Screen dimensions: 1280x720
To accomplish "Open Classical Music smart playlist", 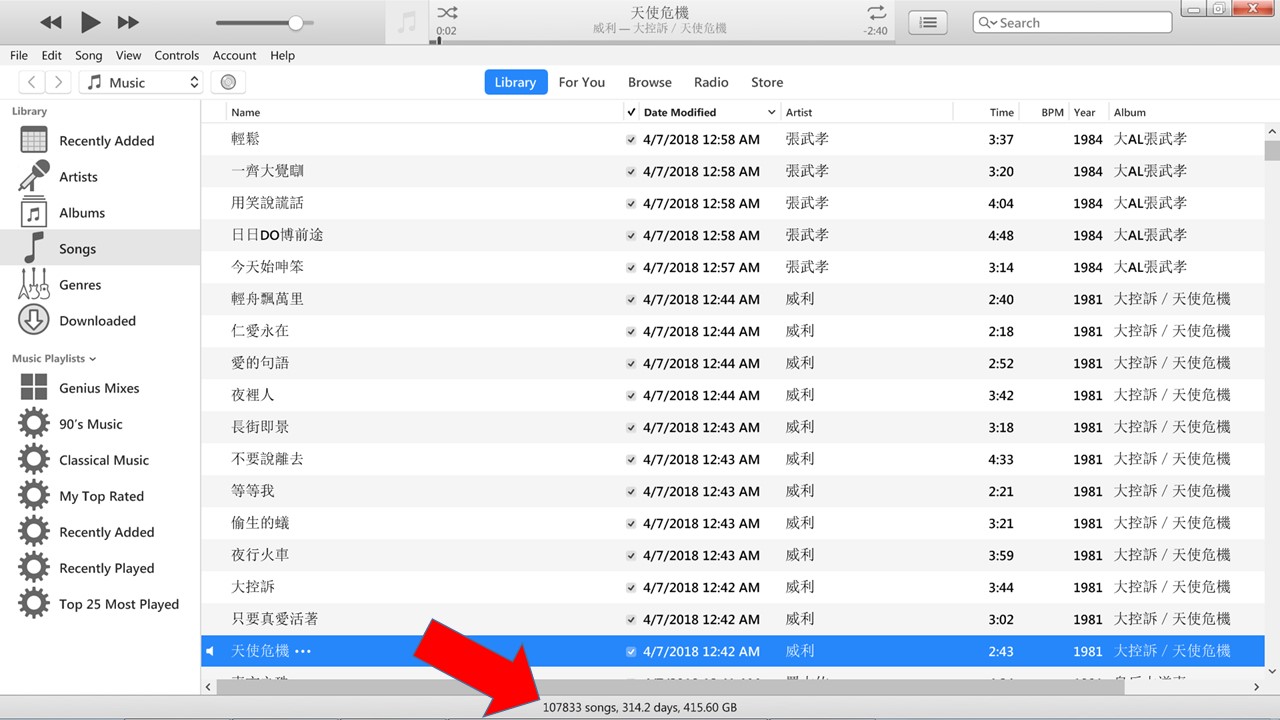I will [x=100, y=460].
